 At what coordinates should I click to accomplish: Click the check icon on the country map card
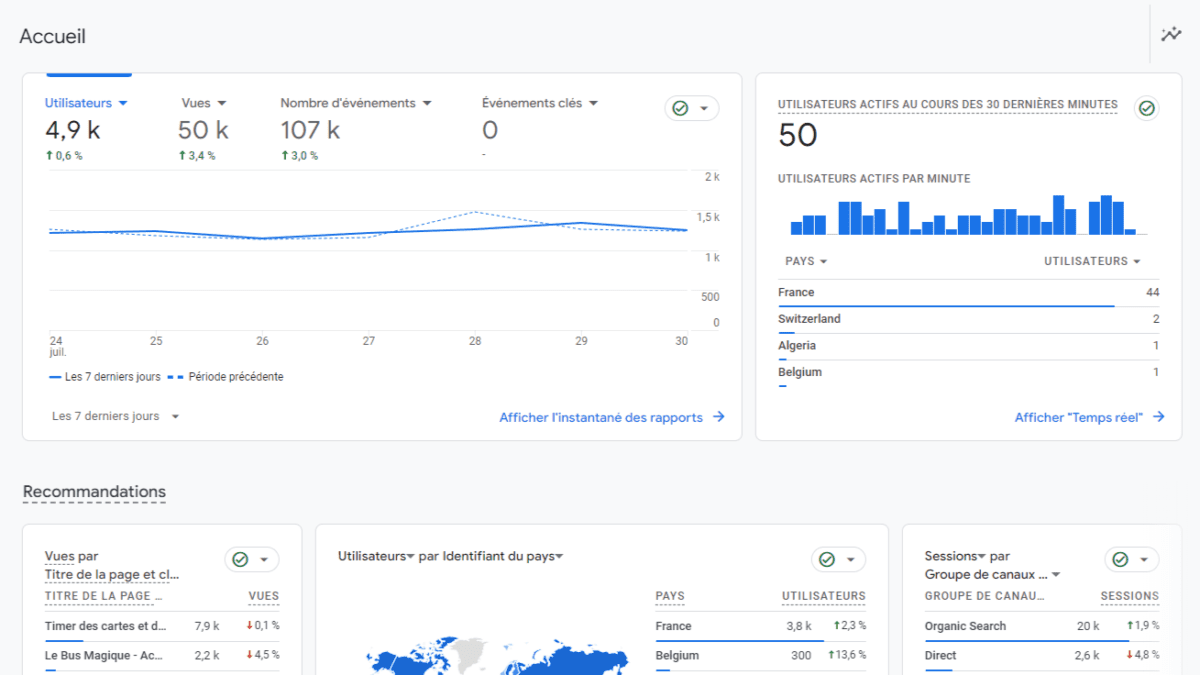coord(827,560)
